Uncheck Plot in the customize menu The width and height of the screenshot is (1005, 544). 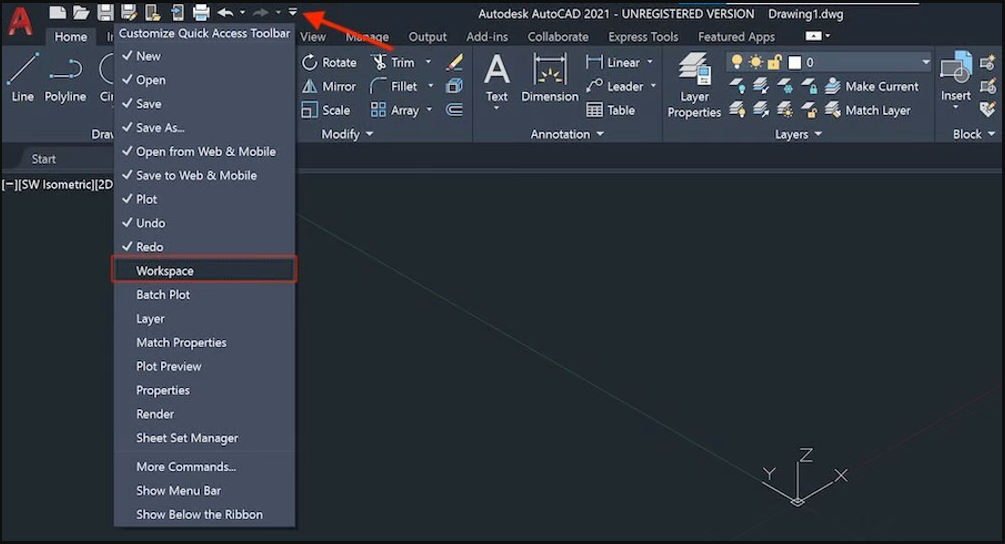click(x=204, y=199)
